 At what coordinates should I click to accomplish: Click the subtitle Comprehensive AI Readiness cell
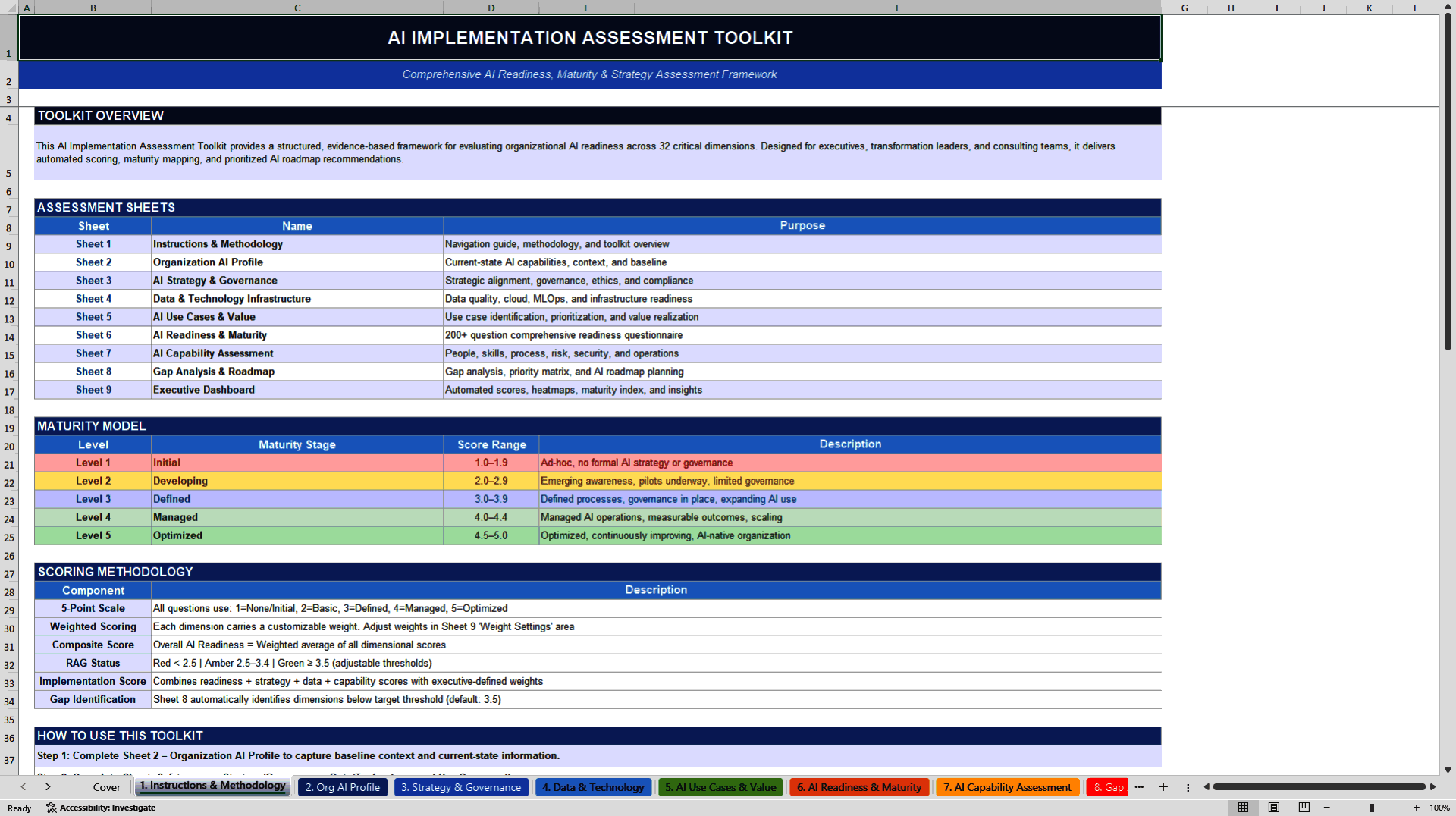[x=590, y=74]
